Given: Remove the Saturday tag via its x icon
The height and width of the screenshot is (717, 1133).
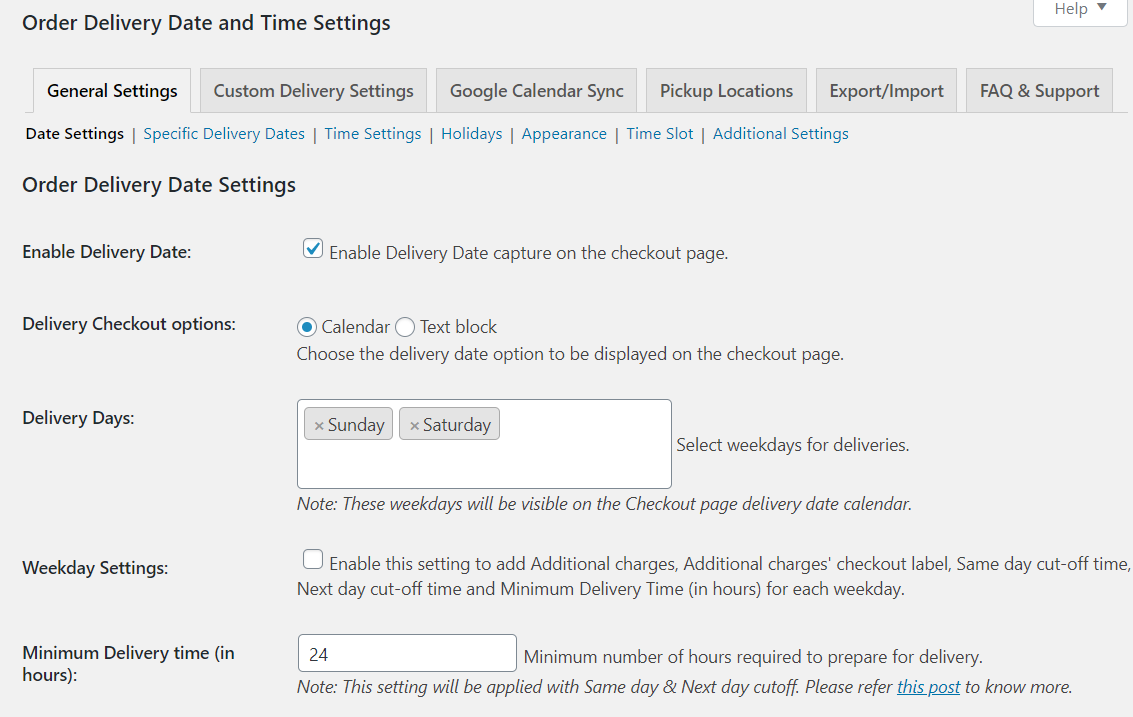Looking at the screenshot, I should pos(414,426).
